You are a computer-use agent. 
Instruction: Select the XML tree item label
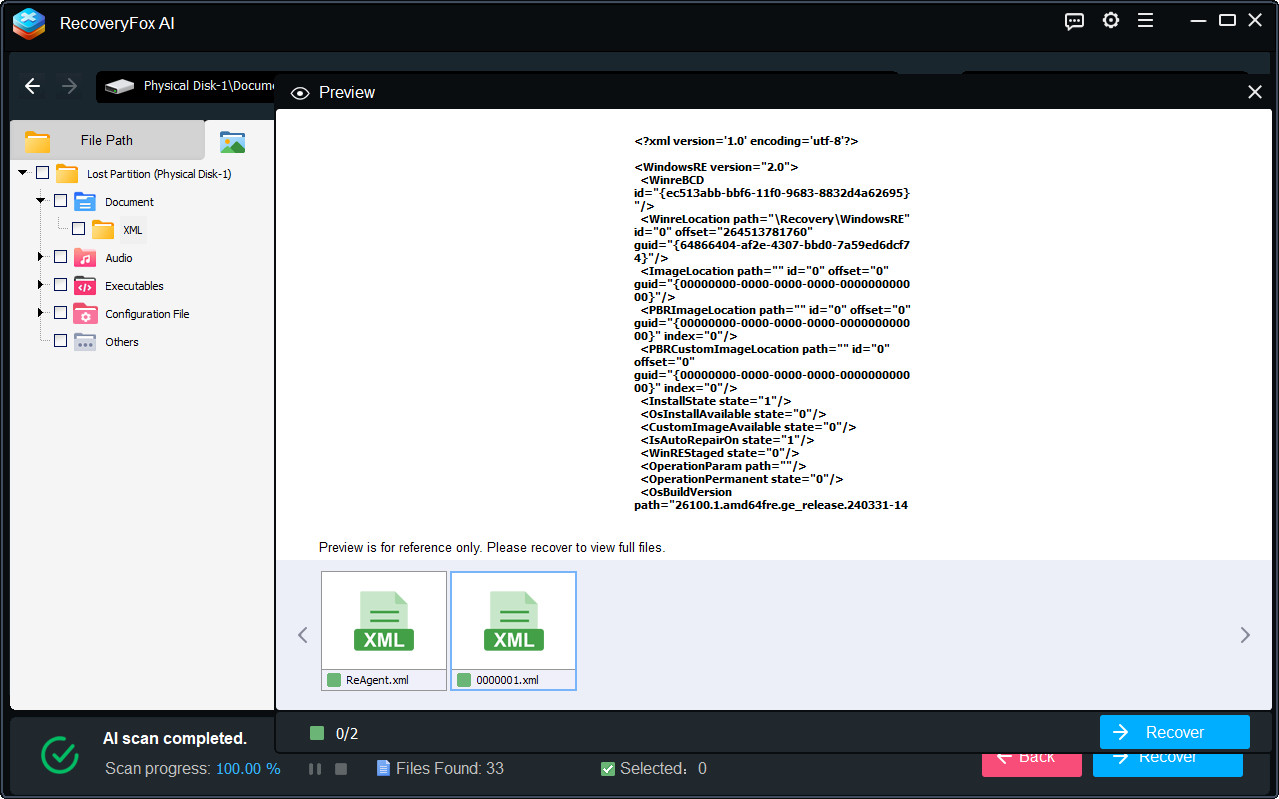tap(133, 230)
